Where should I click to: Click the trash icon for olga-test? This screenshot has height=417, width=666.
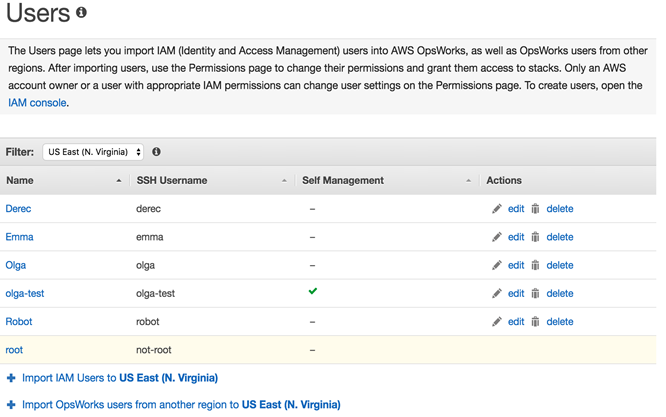click(535, 293)
